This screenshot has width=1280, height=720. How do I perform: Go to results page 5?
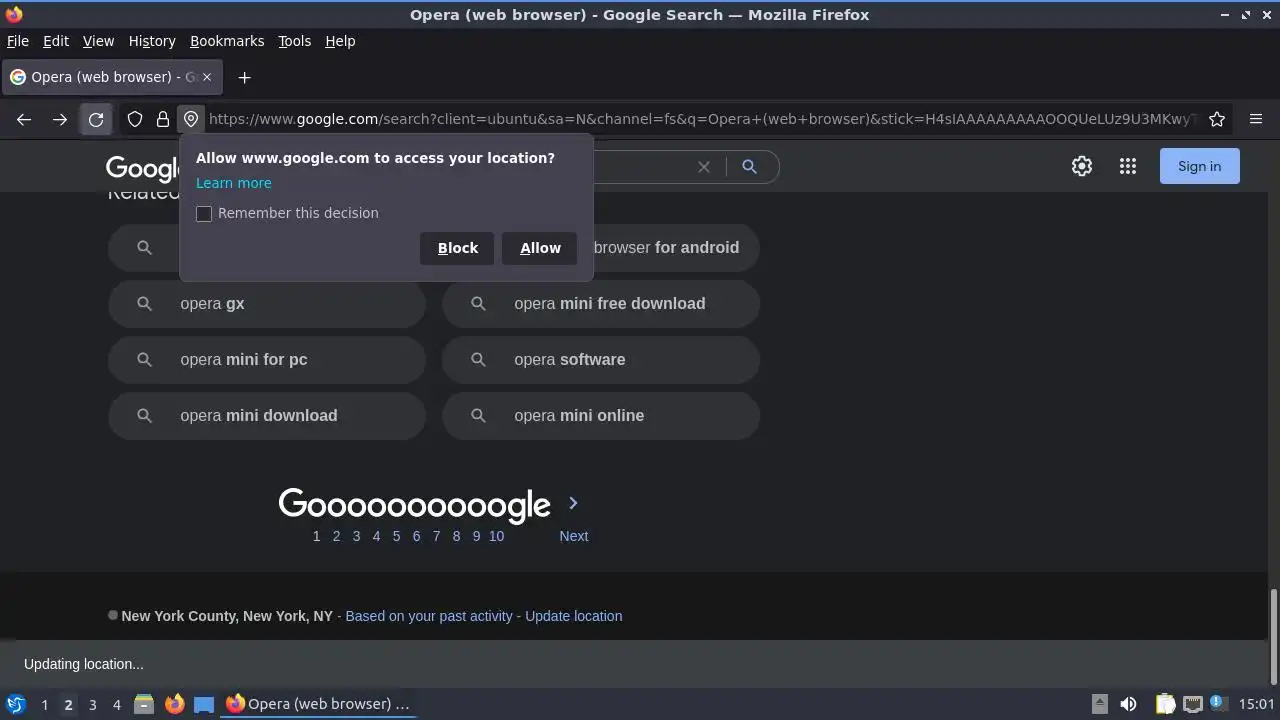click(396, 536)
